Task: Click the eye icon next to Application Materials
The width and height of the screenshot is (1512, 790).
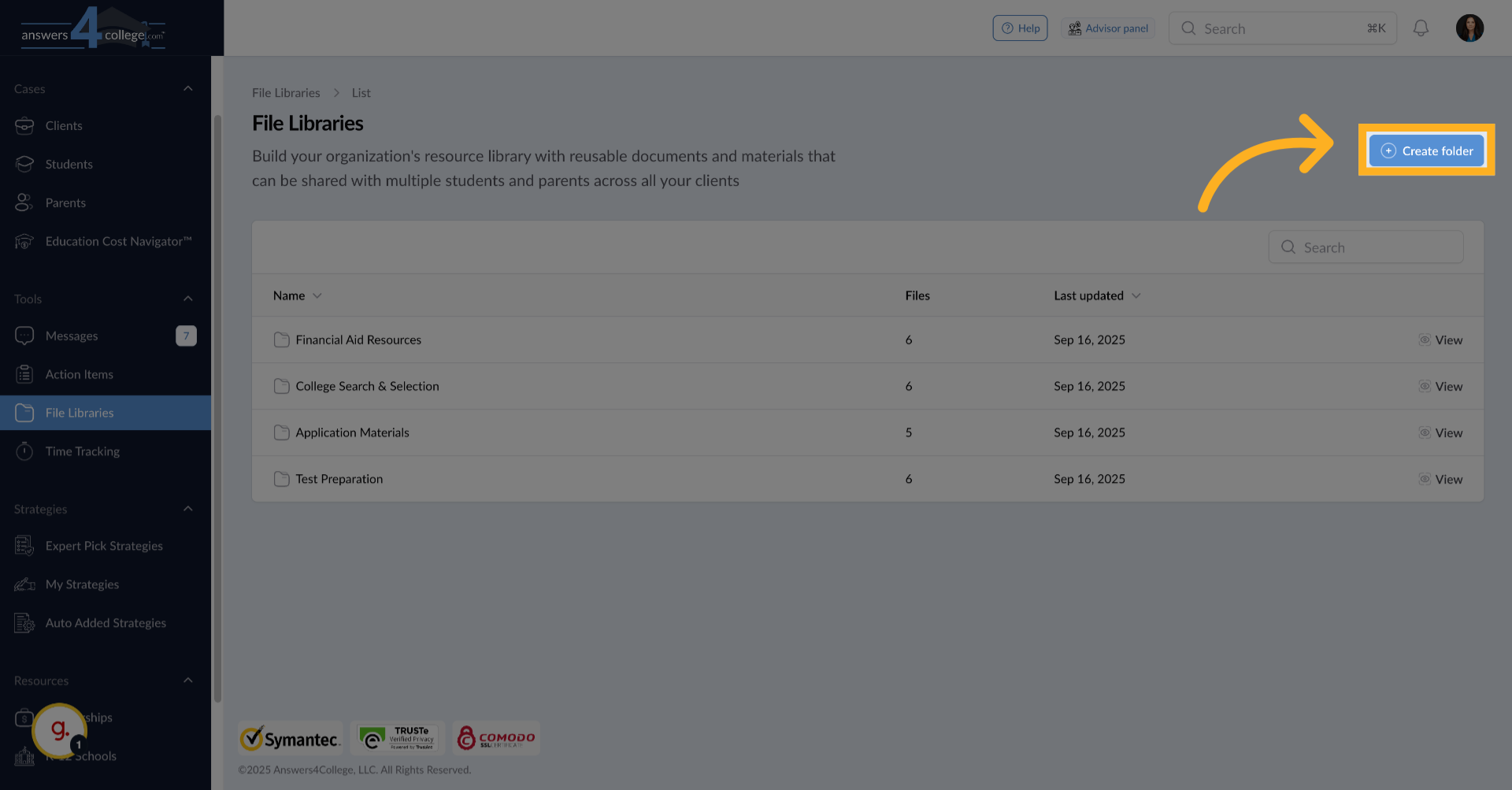Action: coord(1424,432)
